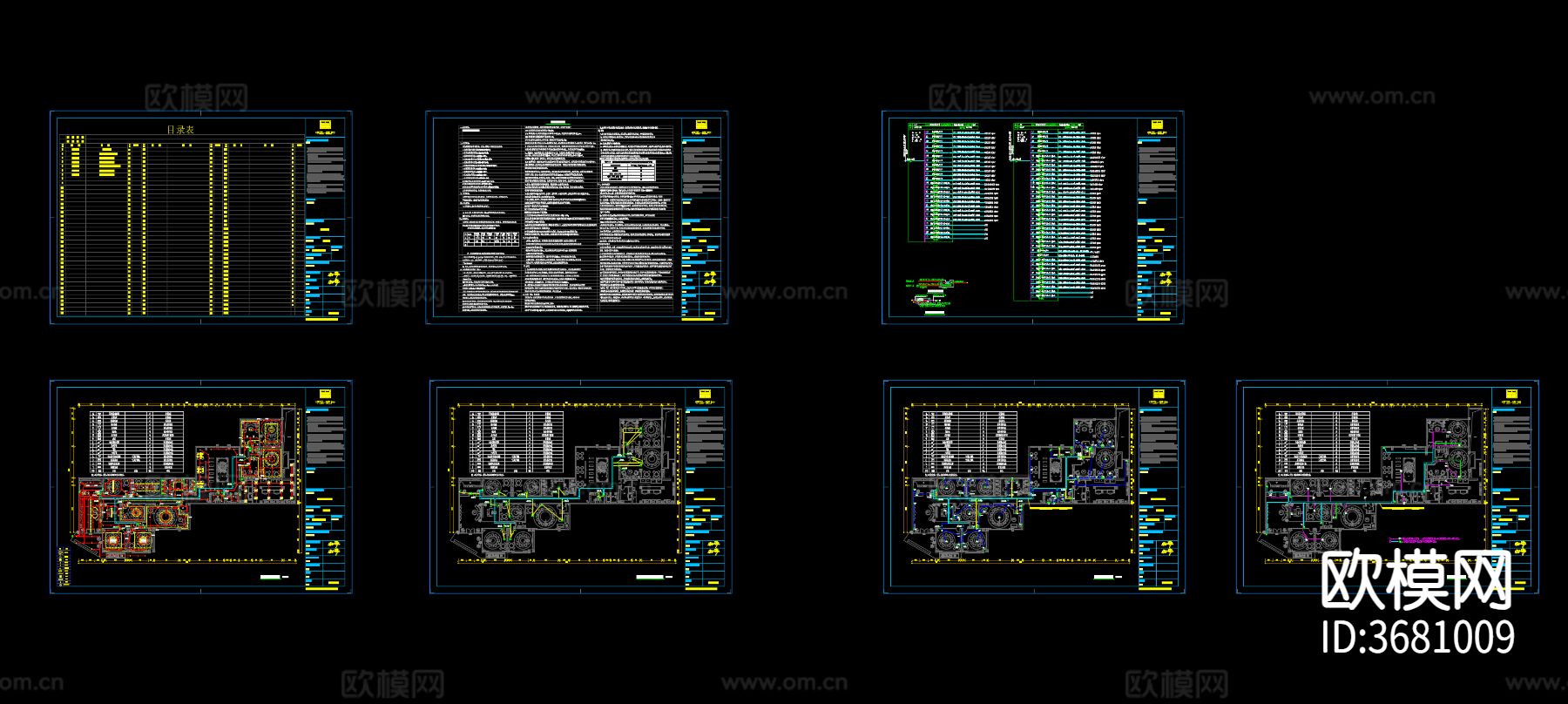Click the 目录表 title text
1568x704 pixels.
(x=180, y=130)
